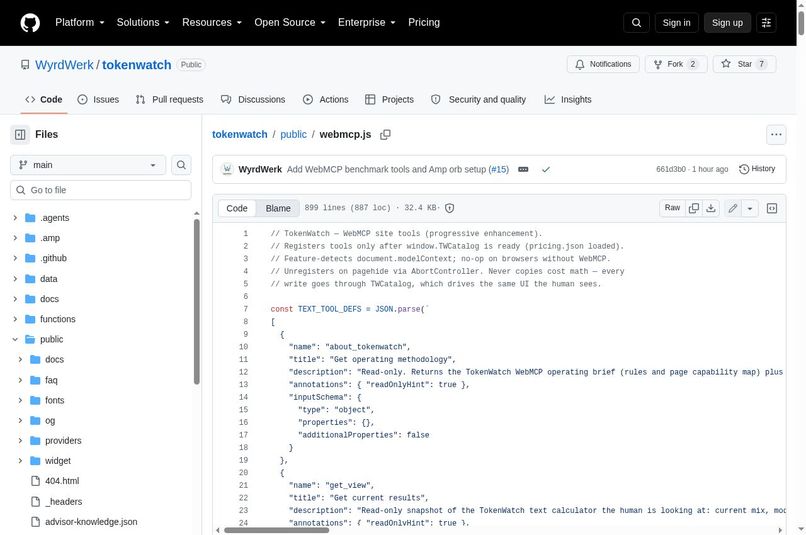This screenshot has height=535, width=806.
Task: Expand the data folder
Action: coord(15,279)
